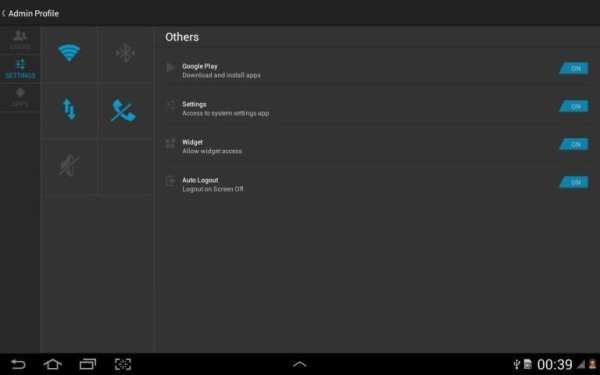
Task: Click the 'Widget' label
Action: point(192,142)
